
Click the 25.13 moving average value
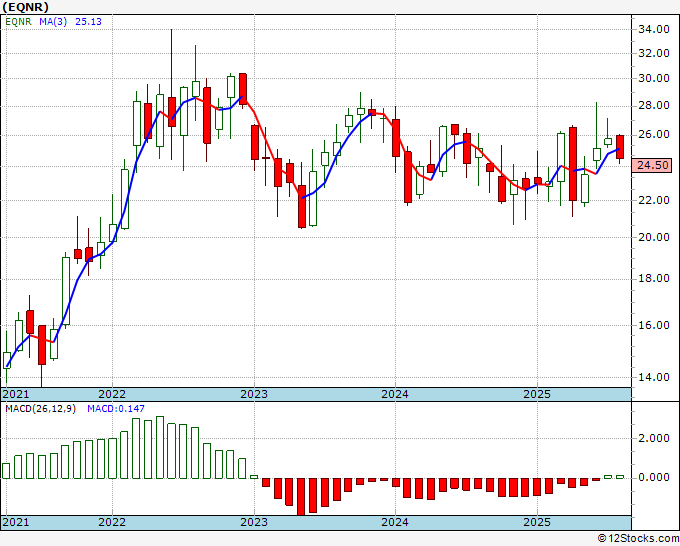(x=88, y=22)
